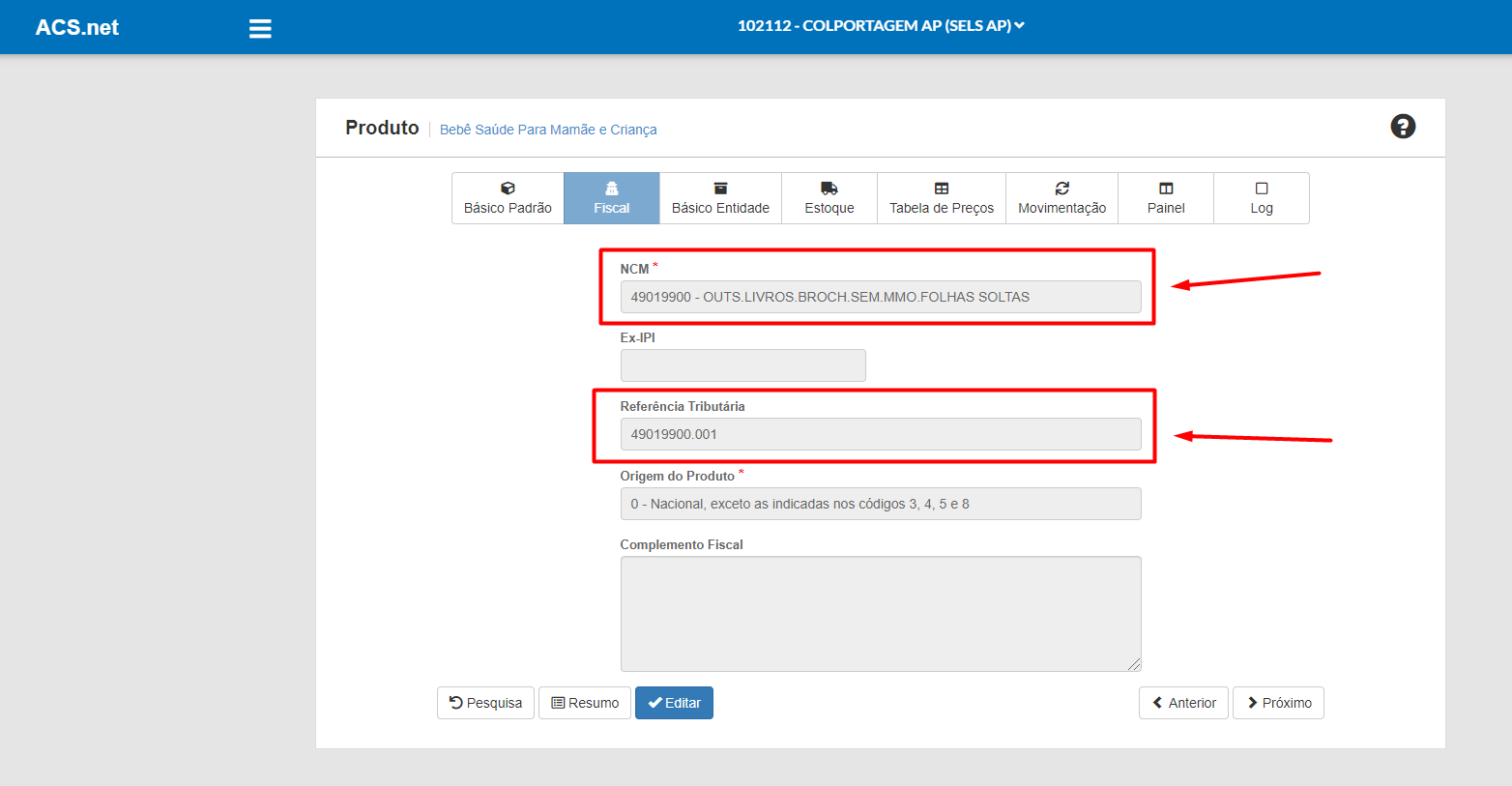Screen dimensions: 1512x786
Task: Click the 'Origem do Produto' label
Action: [x=678, y=476]
